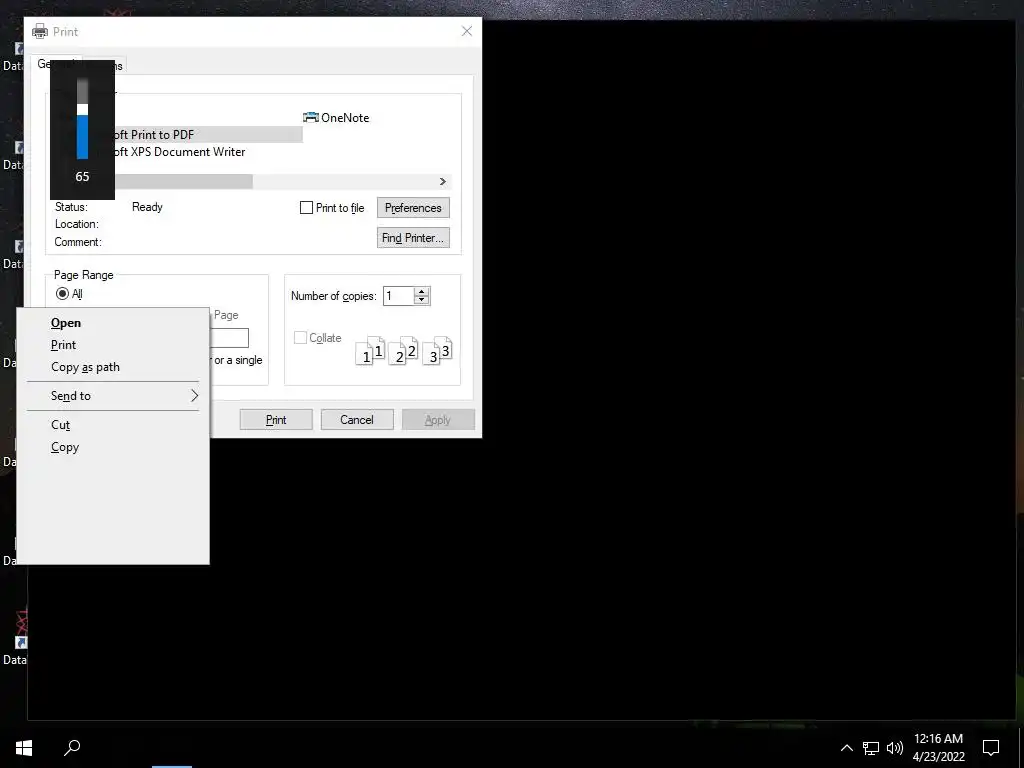Click the Find Printer button
The height and width of the screenshot is (768, 1024).
click(413, 238)
